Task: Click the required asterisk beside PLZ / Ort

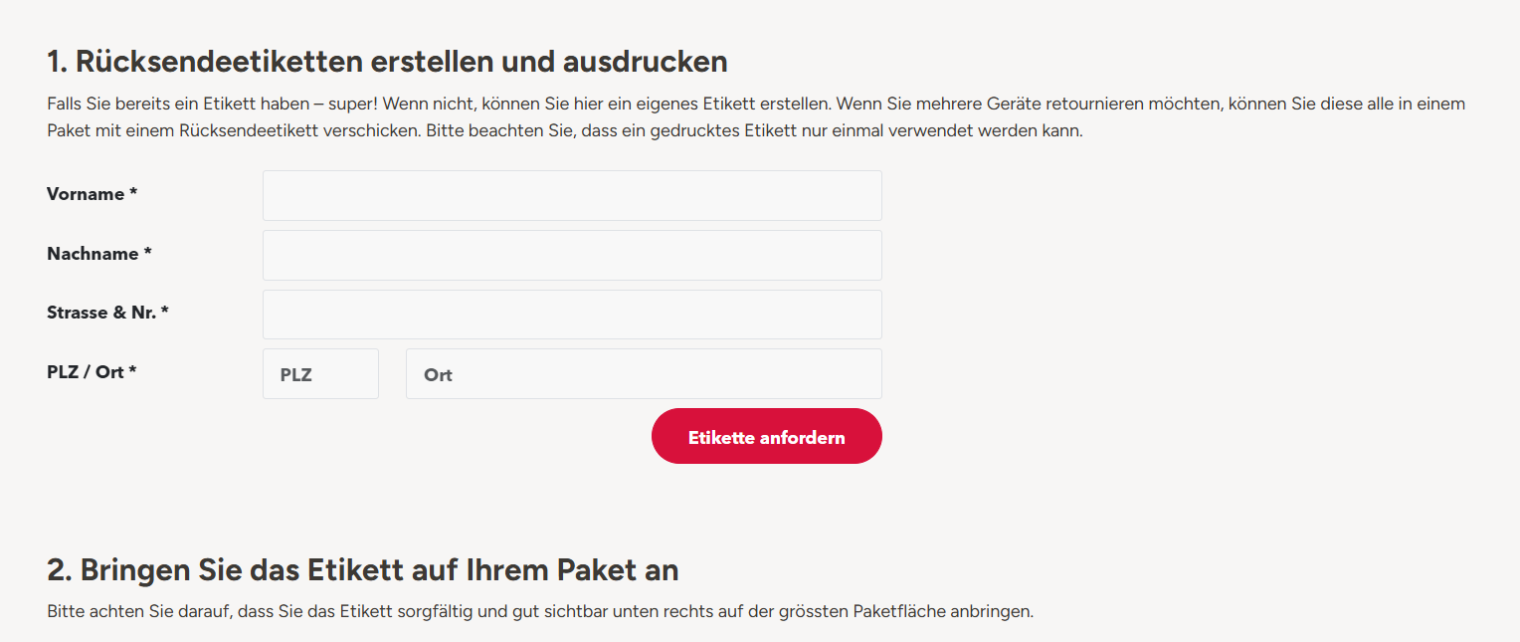Action: (x=132, y=371)
